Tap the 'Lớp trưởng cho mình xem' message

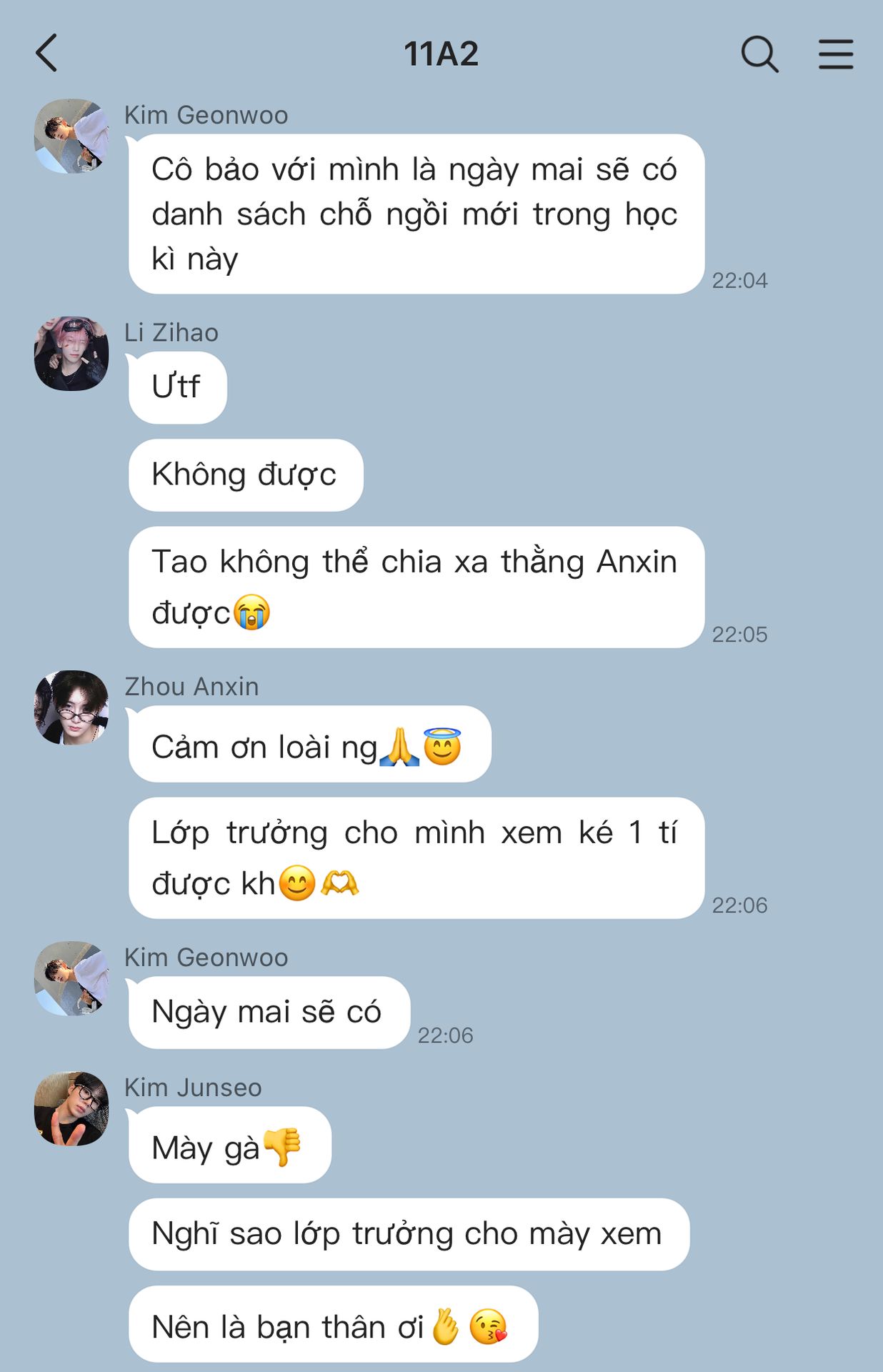tap(416, 858)
